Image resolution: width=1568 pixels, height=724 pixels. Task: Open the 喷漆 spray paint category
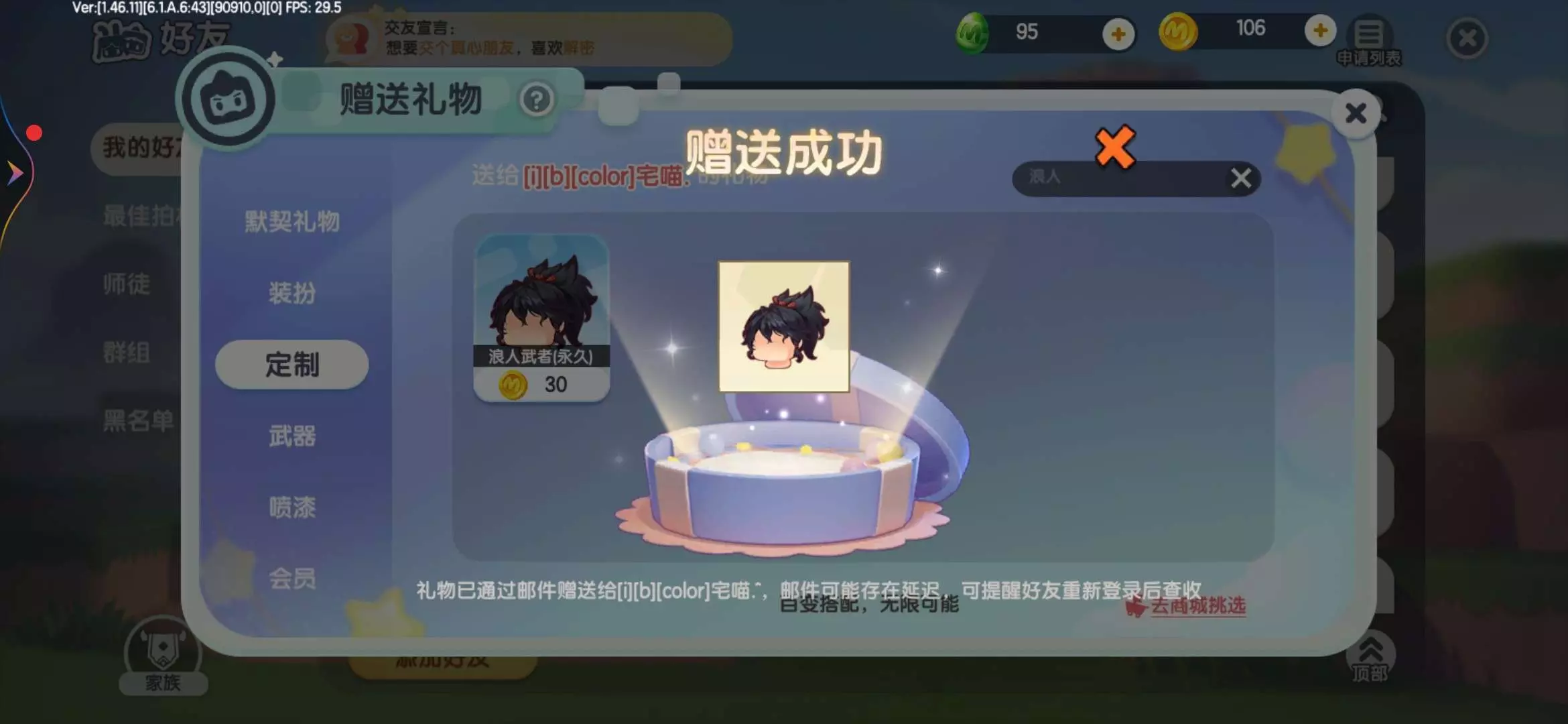[x=291, y=507]
